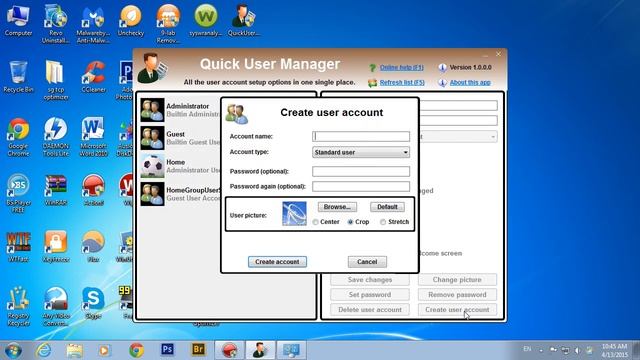Image resolution: width=640 pixels, height=360 pixels.
Task: Open the DAEMON Tools Lite shortcut
Action: (56, 137)
